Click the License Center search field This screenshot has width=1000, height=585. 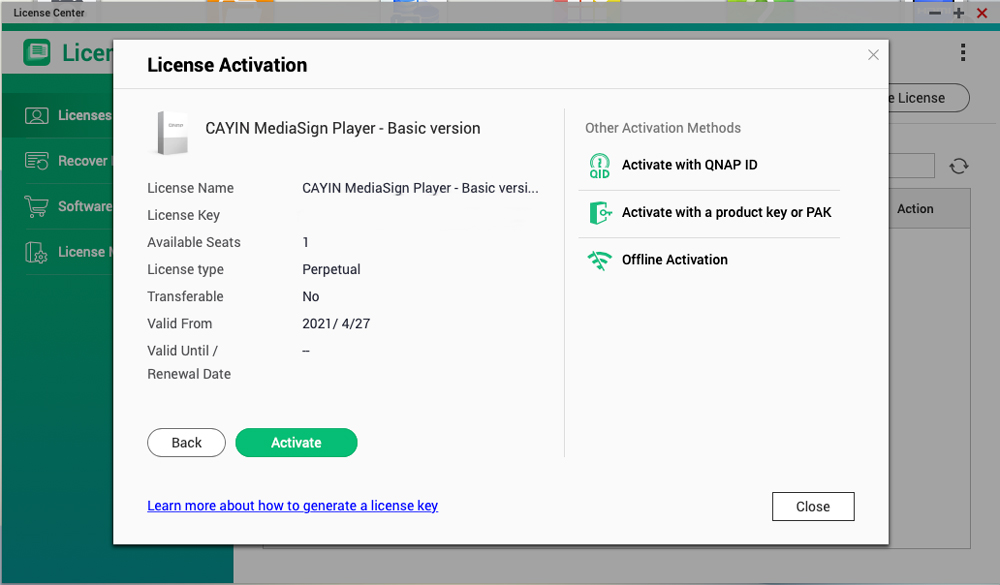[912, 166]
